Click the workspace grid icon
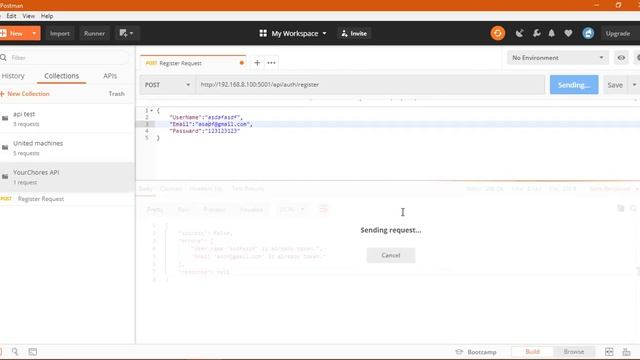 pos(263,33)
